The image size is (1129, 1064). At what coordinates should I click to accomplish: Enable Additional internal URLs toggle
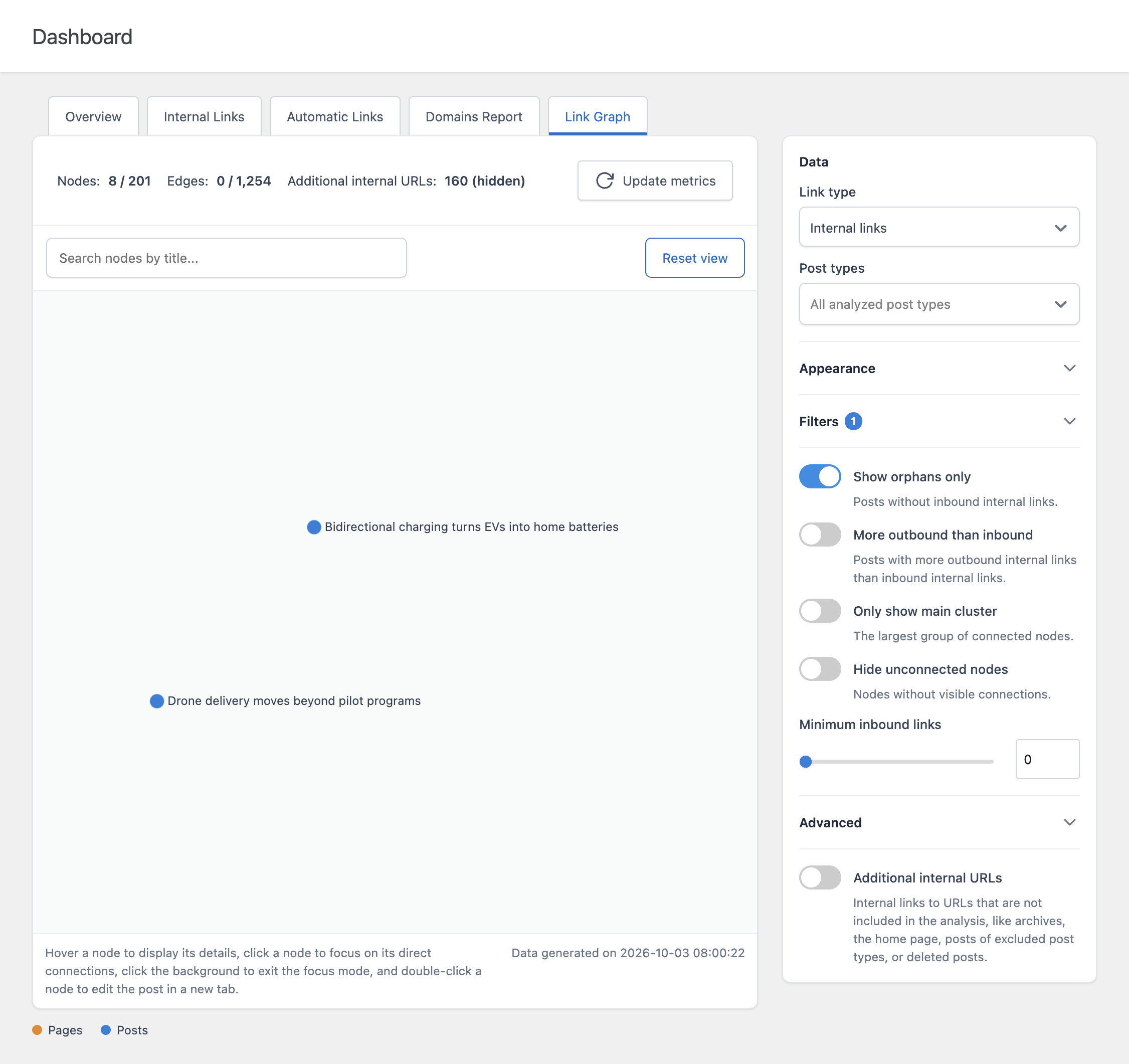tap(820, 877)
